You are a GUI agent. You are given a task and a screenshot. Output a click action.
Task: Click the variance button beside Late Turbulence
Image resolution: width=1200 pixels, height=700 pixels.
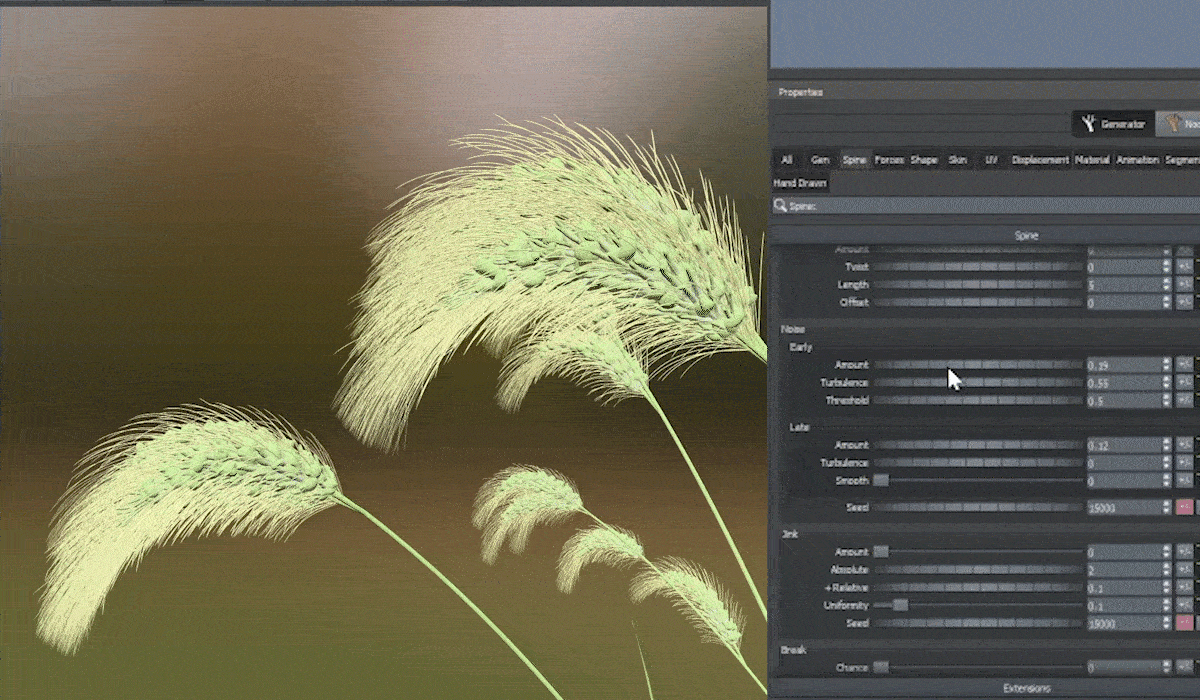[1184, 463]
